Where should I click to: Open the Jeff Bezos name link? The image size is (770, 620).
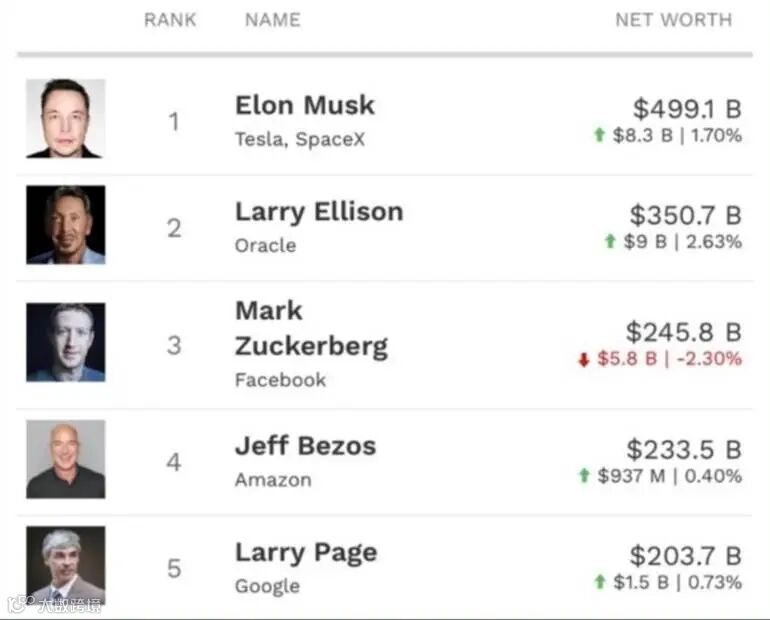pos(305,446)
